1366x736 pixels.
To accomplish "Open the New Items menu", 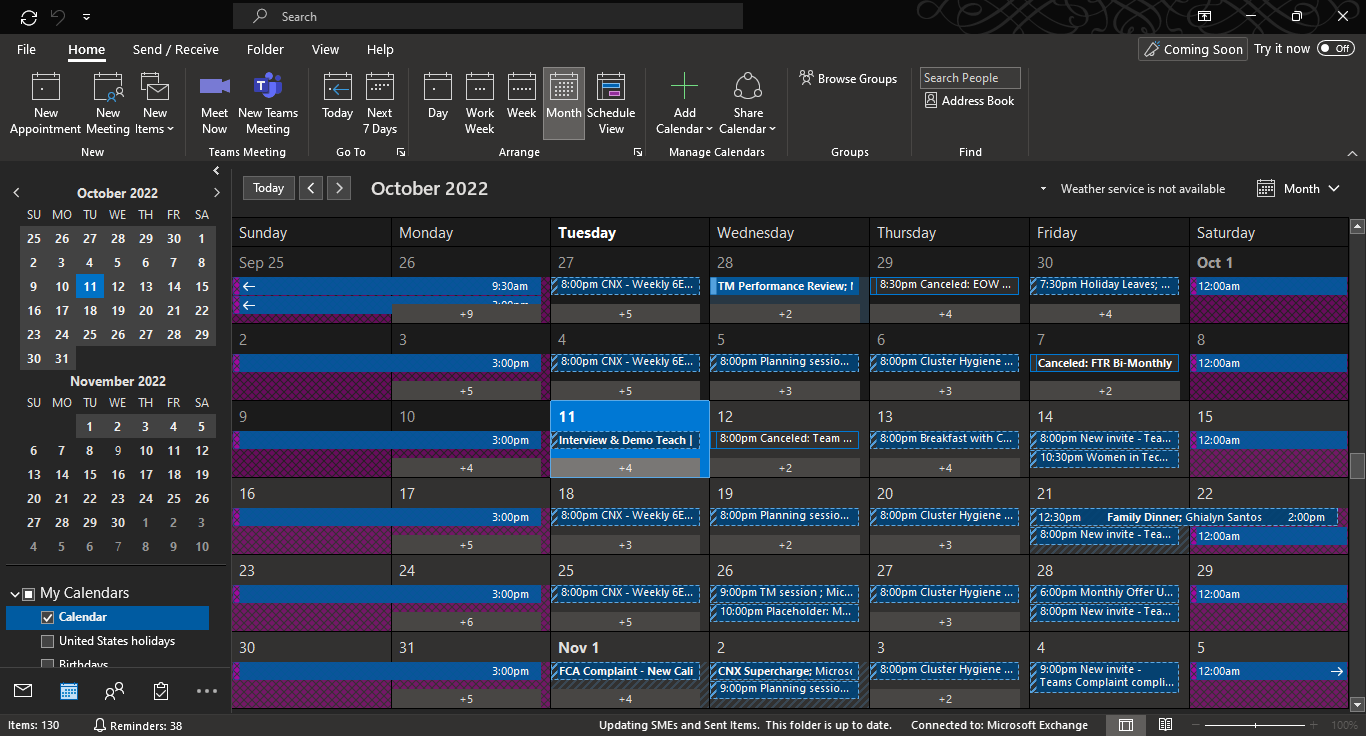I will pos(155,104).
